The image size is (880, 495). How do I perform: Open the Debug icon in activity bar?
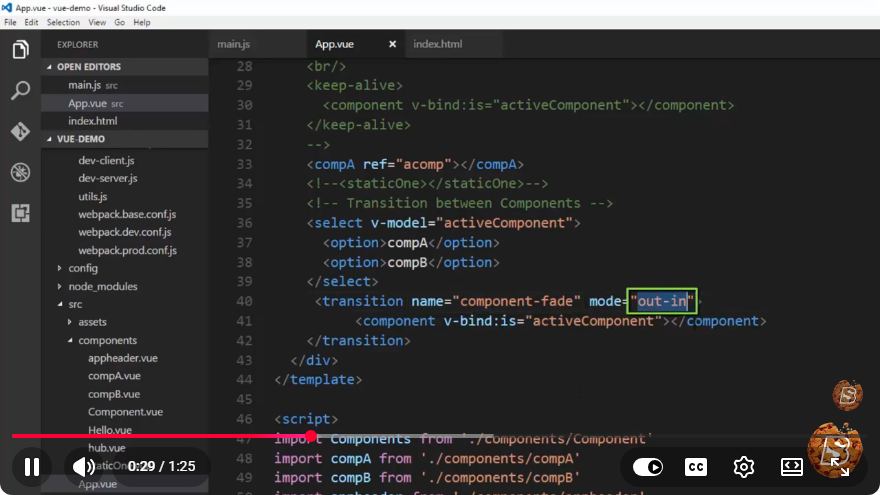[x=20, y=172]
